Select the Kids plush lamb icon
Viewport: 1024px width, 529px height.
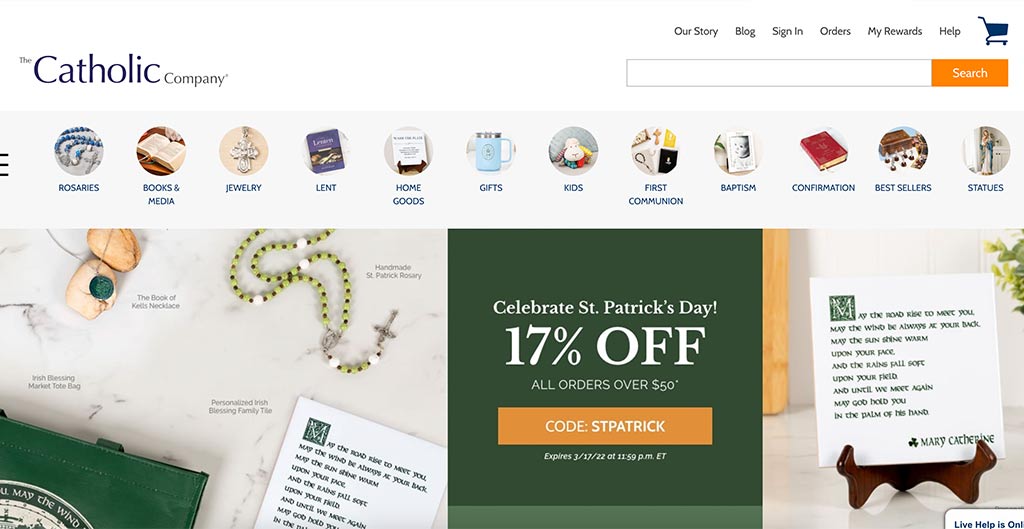pos(573,151)
